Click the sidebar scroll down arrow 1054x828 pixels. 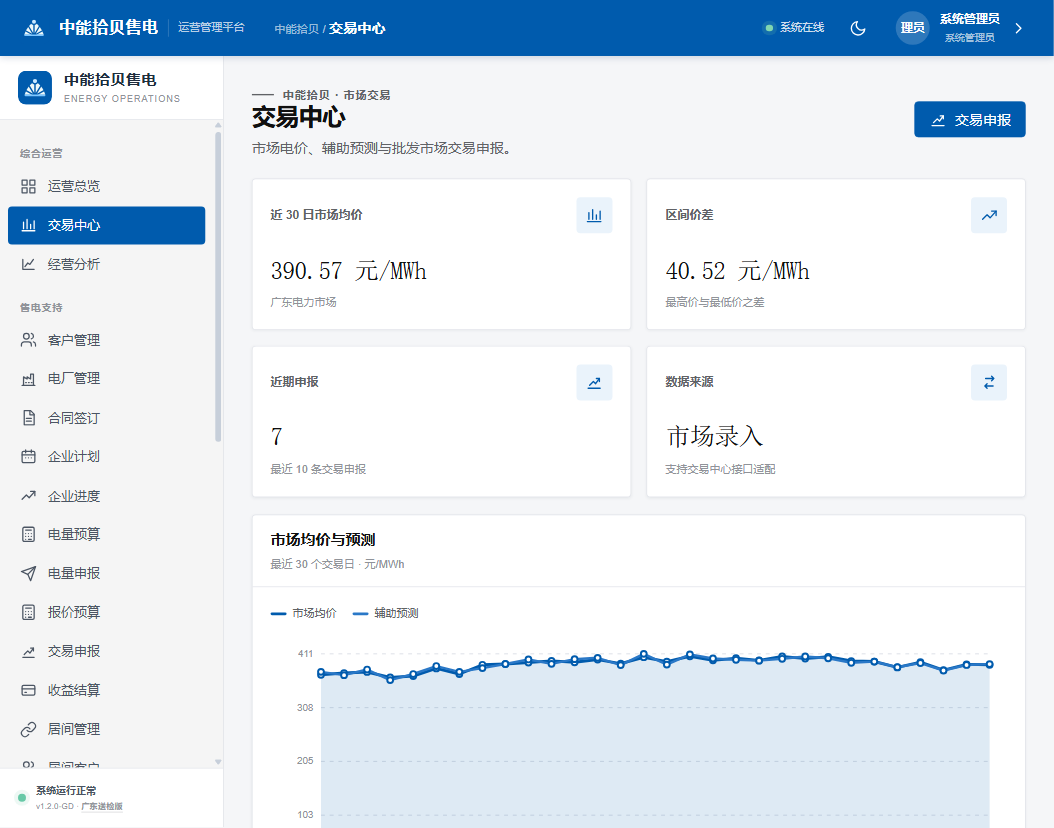[x=218, y=761]
